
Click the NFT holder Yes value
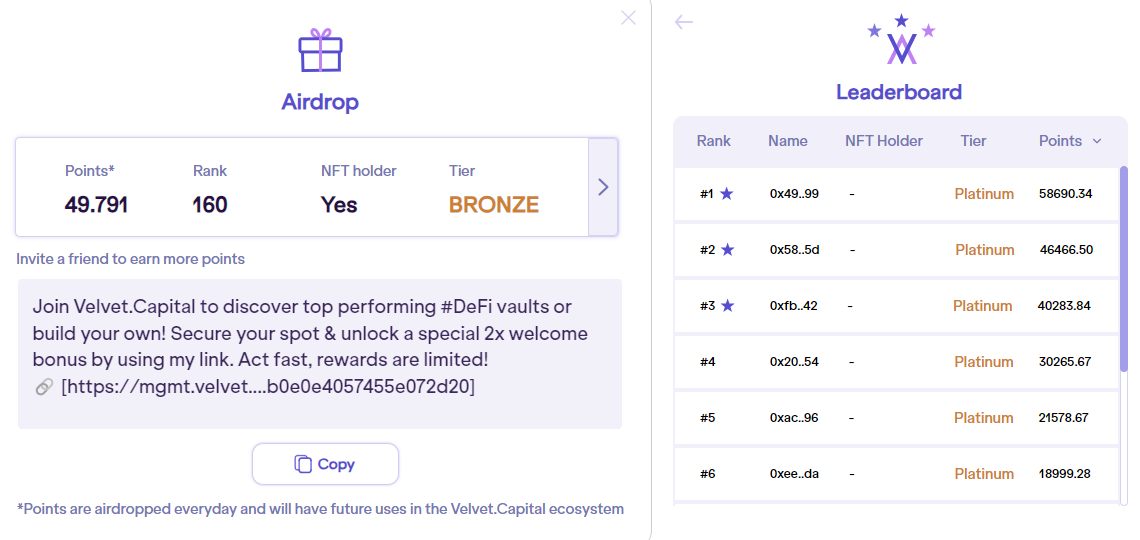(339, 205)
